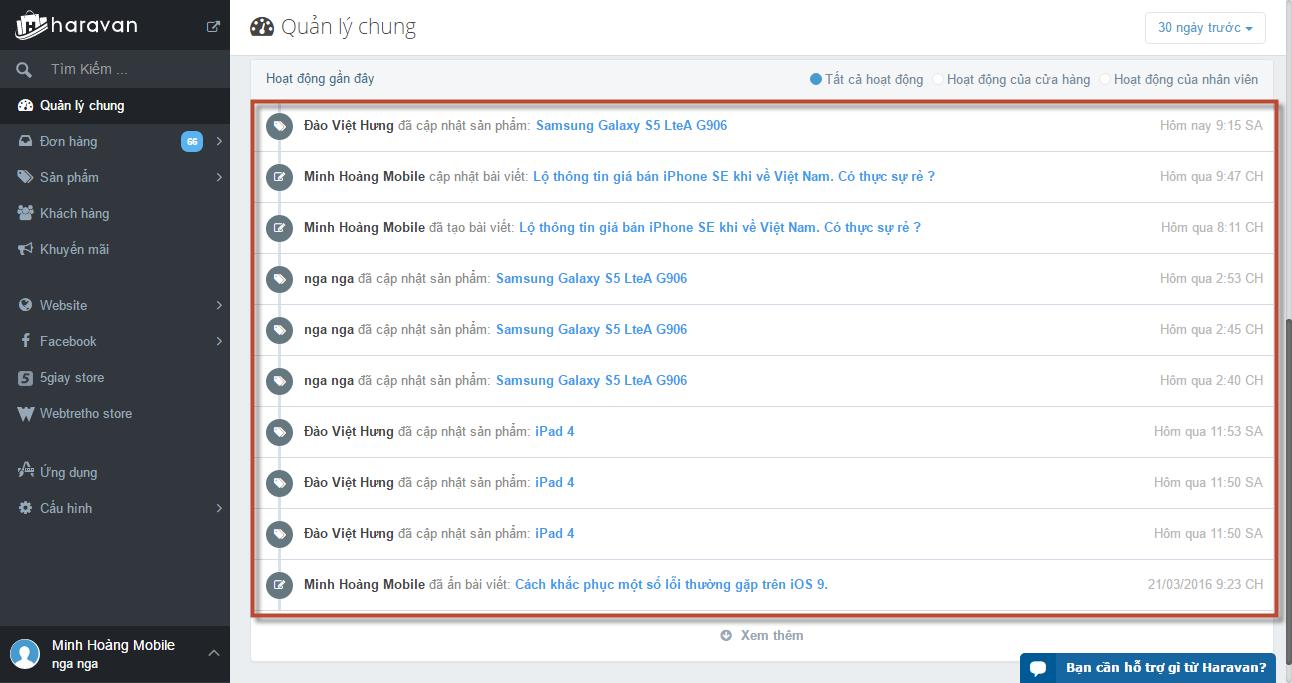
Task: Click the Haravan logo
Action: pos(75,25)
